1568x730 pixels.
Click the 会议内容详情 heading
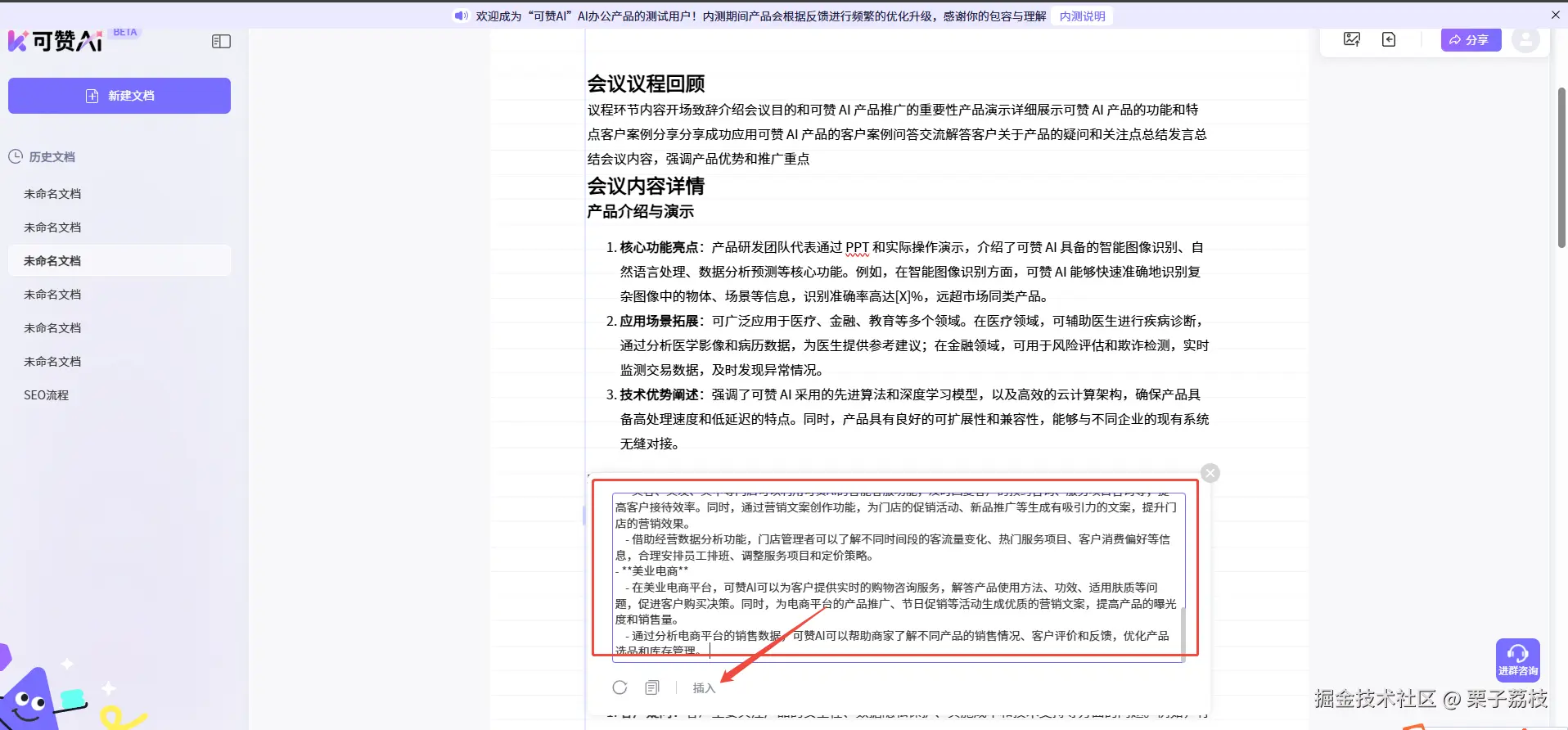[x=646, y=186]
